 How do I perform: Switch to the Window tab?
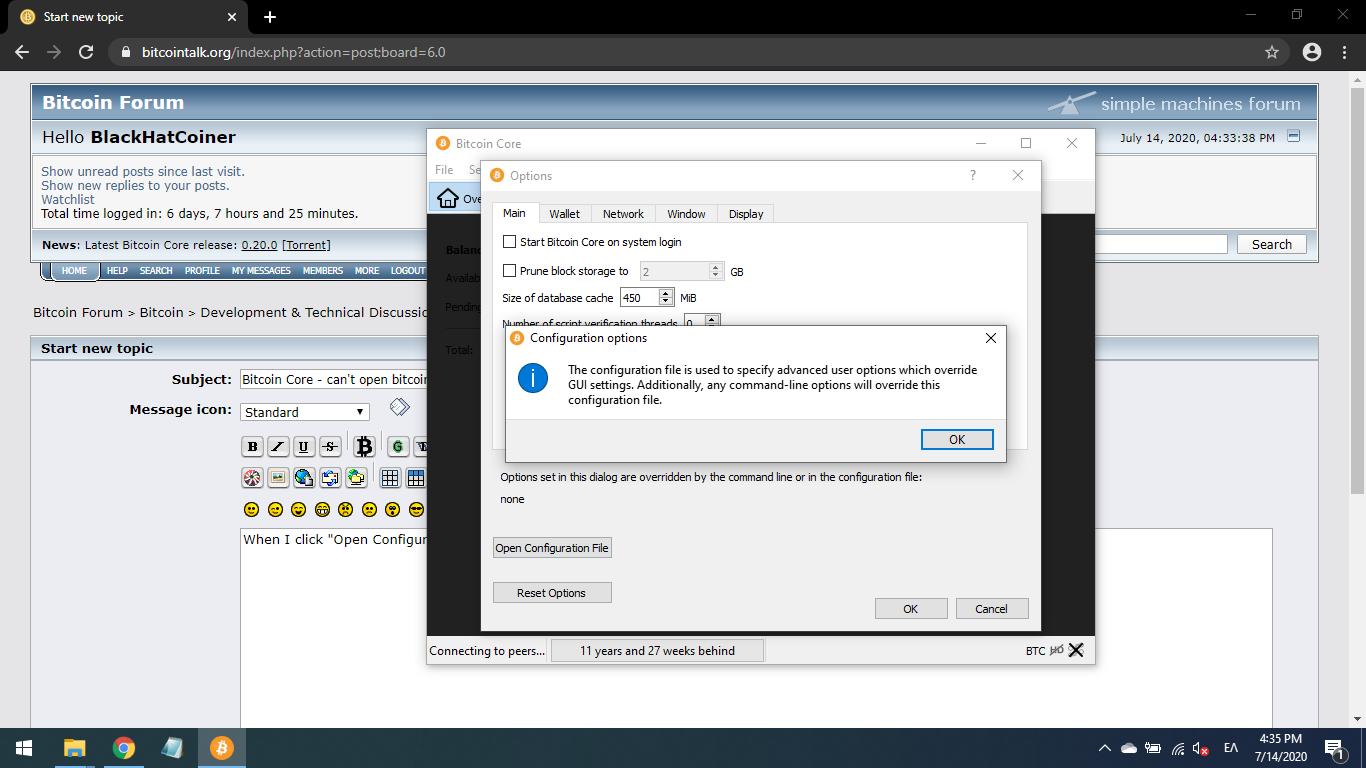[687, 214]
